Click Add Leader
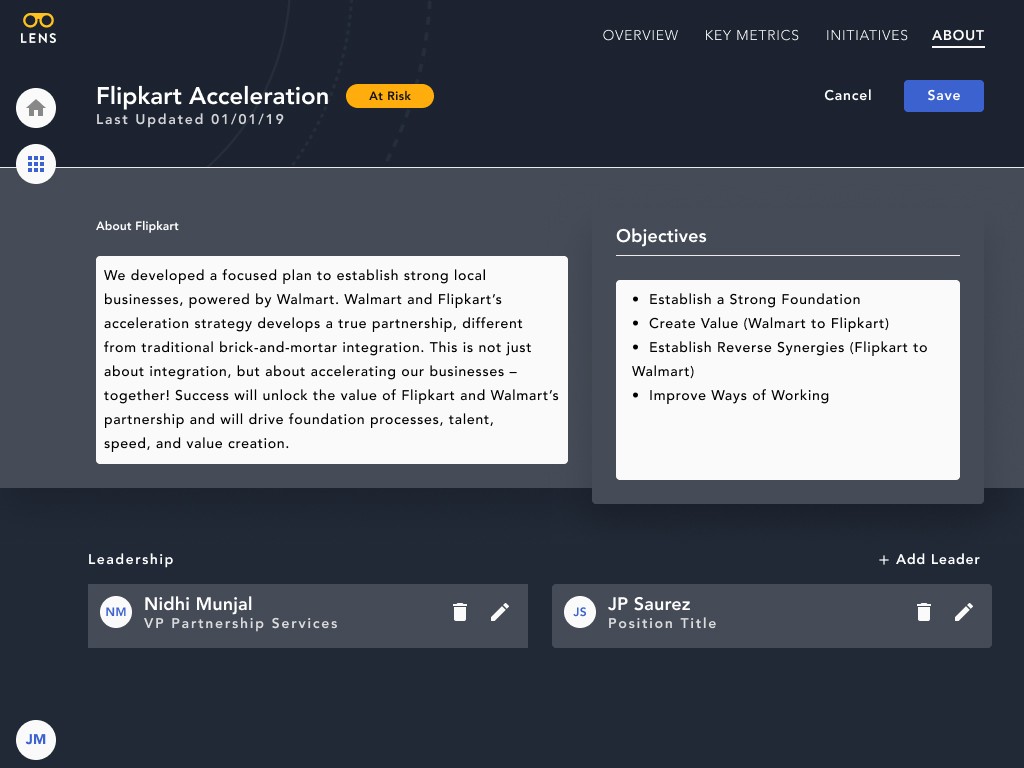Screen dimensions: 1024x768 929,560
